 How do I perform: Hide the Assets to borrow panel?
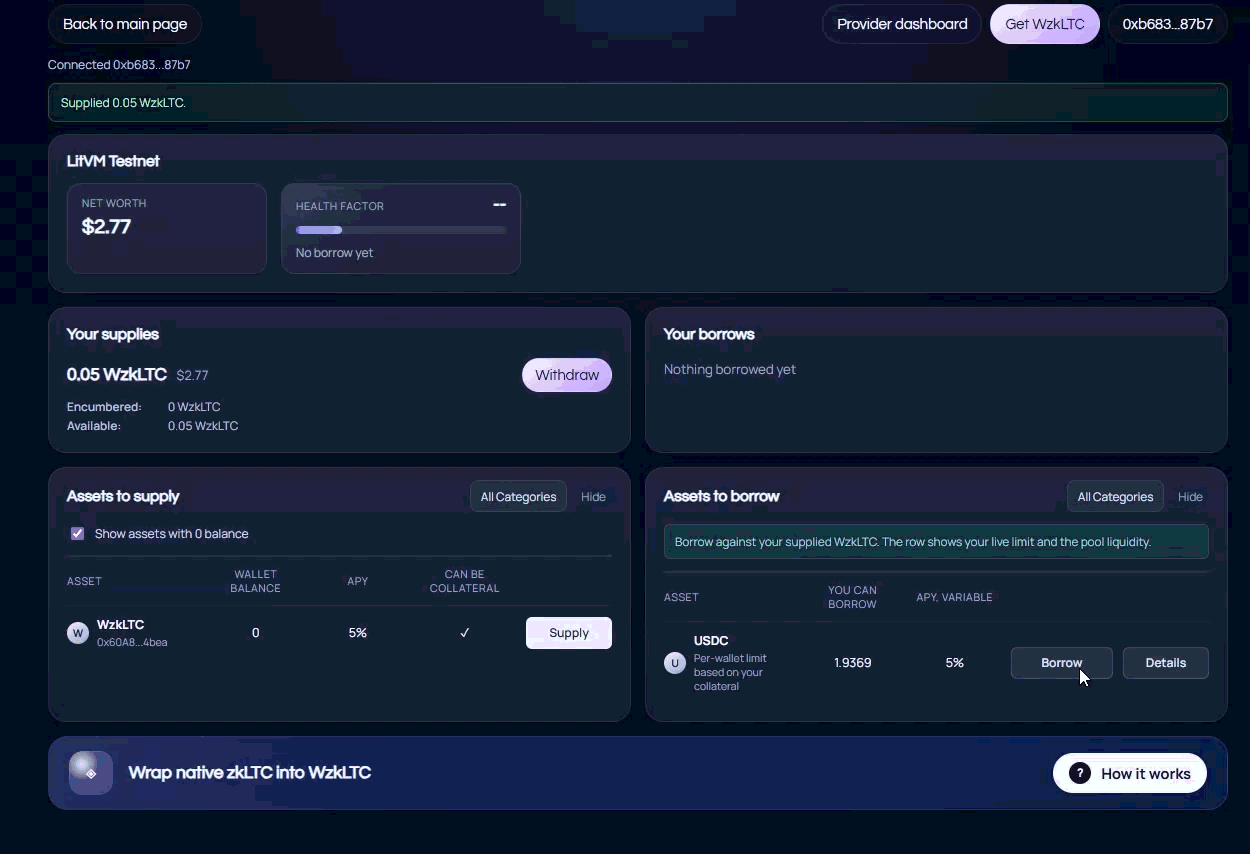click(1190, 496)
